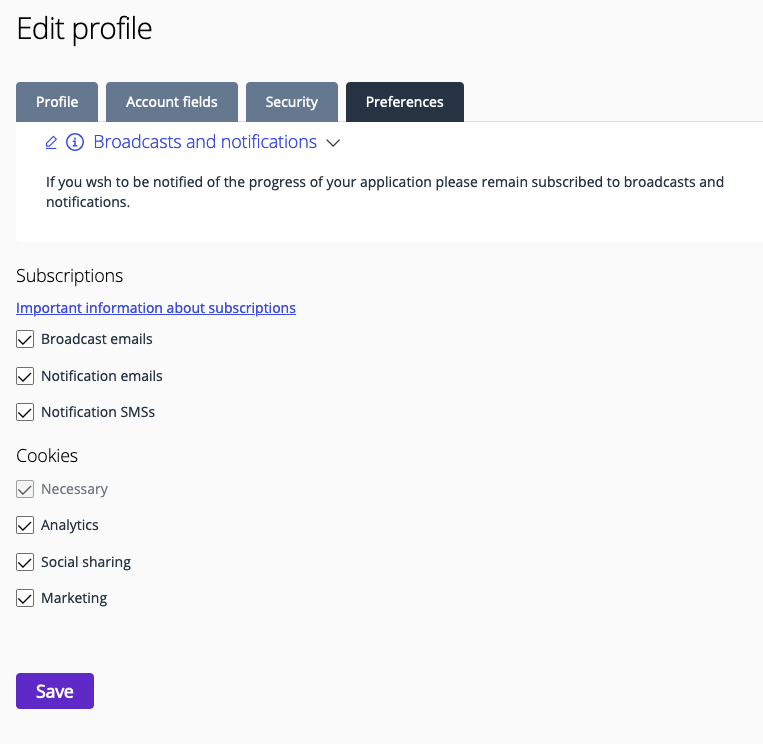Click the Analytics label text
Screen dimensions: 763x744
click(70, 526)
